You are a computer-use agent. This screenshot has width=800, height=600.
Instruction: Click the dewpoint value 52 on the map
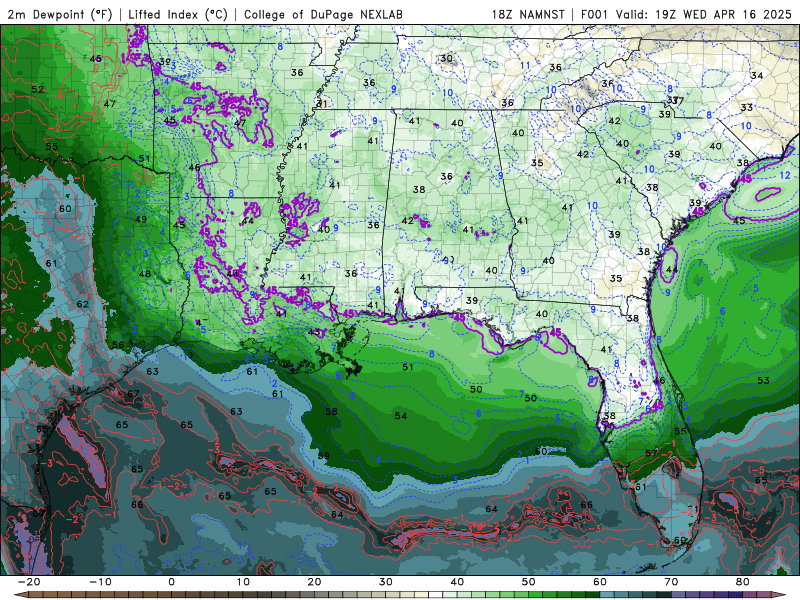pyautogui.click(x=38, y=89)
